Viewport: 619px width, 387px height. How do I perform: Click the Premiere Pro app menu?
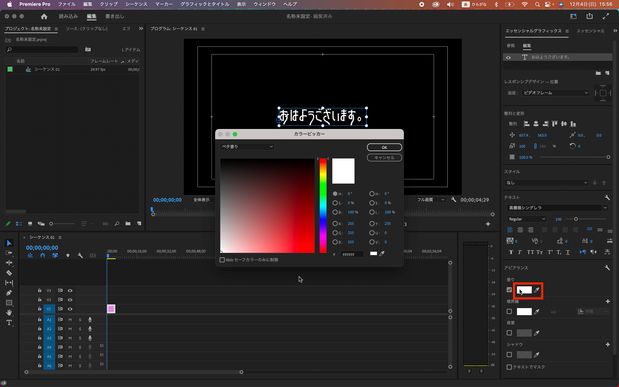(35, 4)
